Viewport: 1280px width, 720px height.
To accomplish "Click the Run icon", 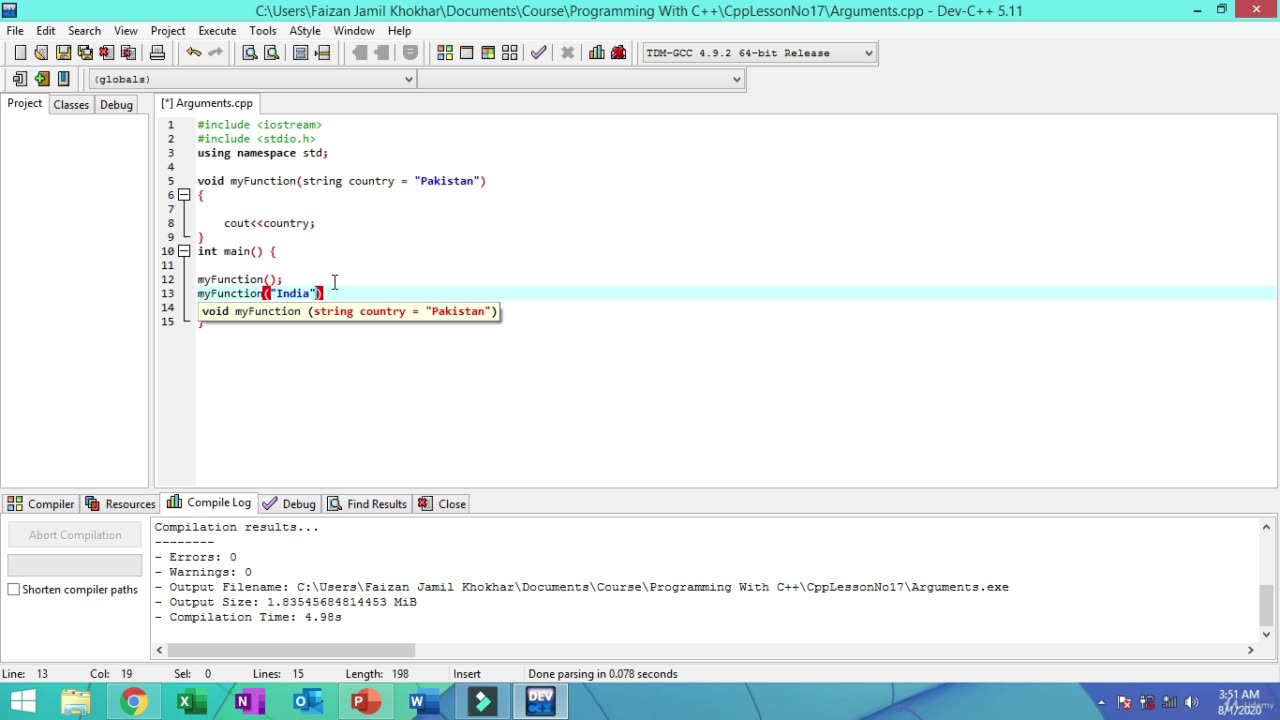I will point(467,53).
